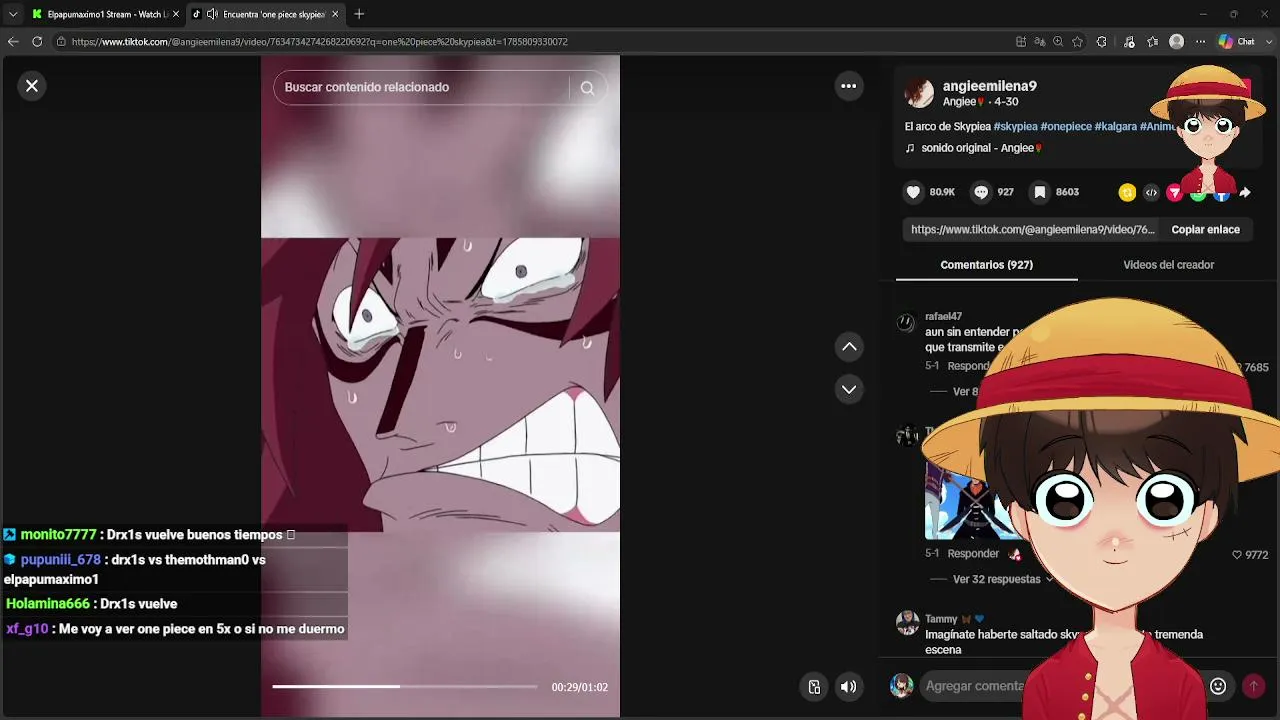Screen dimensions: 1280x720
Task: Seek on the video progress bar
Action: [x=404, y=687]
